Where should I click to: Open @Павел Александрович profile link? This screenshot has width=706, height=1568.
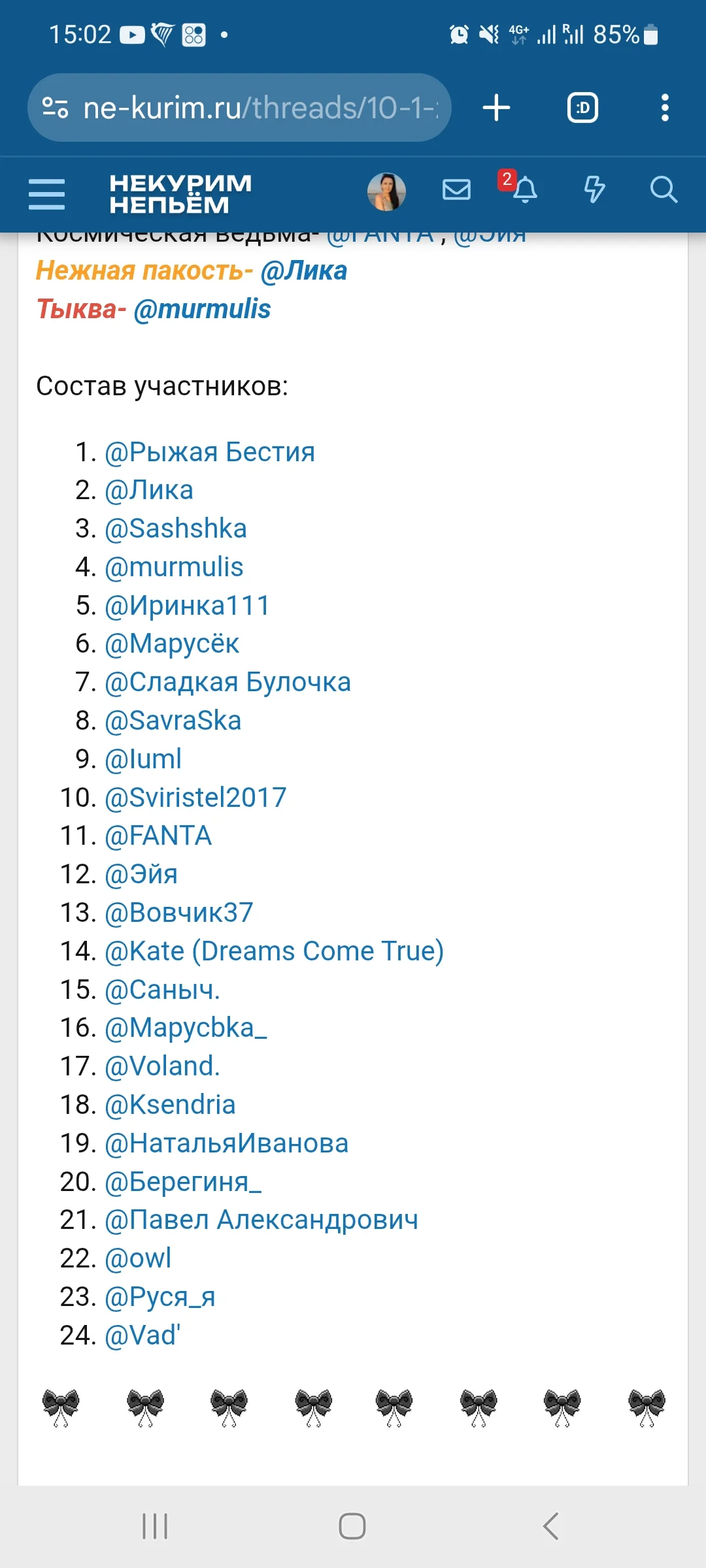tap(261, 1220)
